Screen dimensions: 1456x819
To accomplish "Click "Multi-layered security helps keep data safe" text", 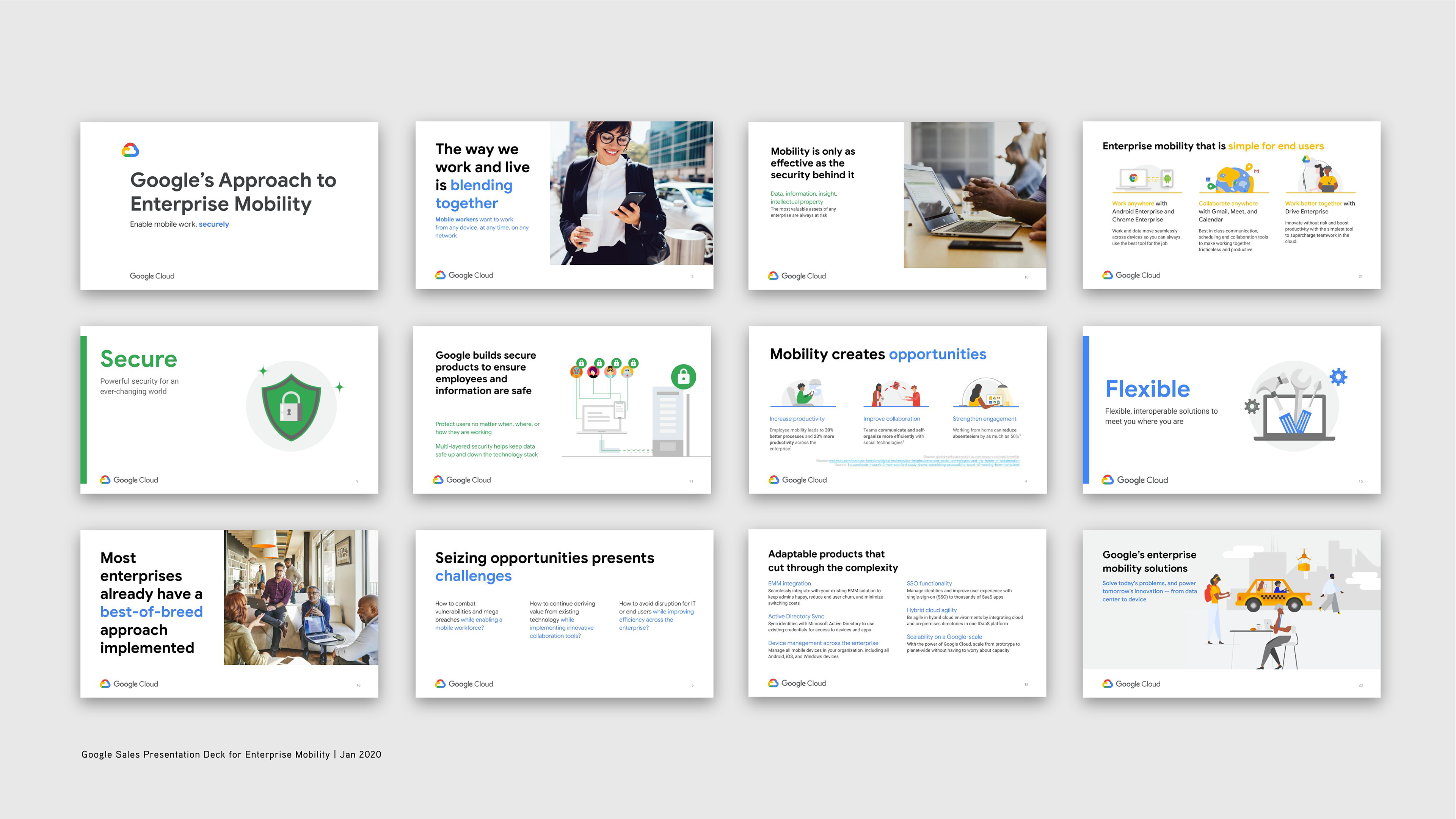I will (486, 450).
